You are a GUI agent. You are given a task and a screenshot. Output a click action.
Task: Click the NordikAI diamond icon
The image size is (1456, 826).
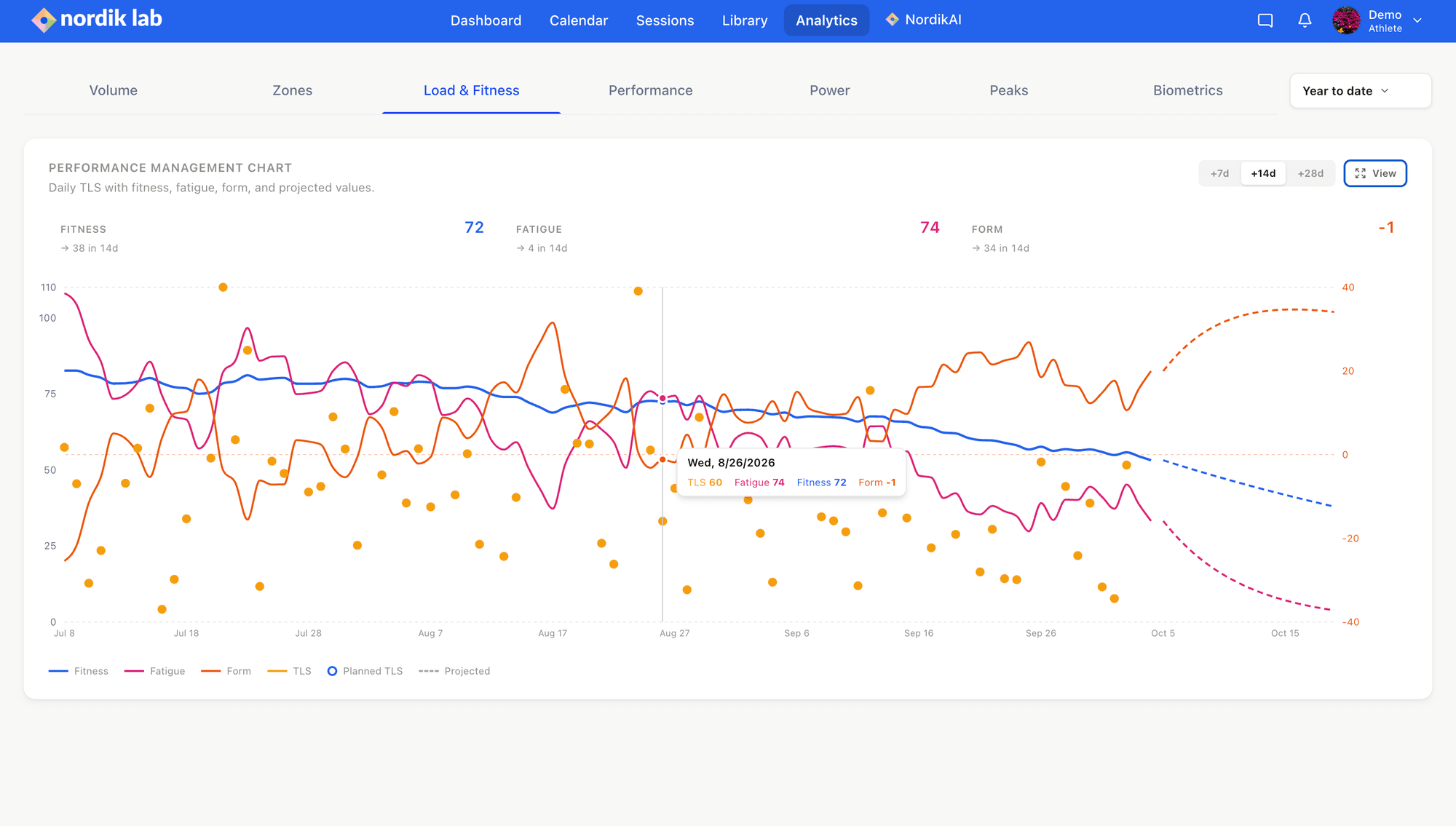pyautogui.click(x=892, y=20)
